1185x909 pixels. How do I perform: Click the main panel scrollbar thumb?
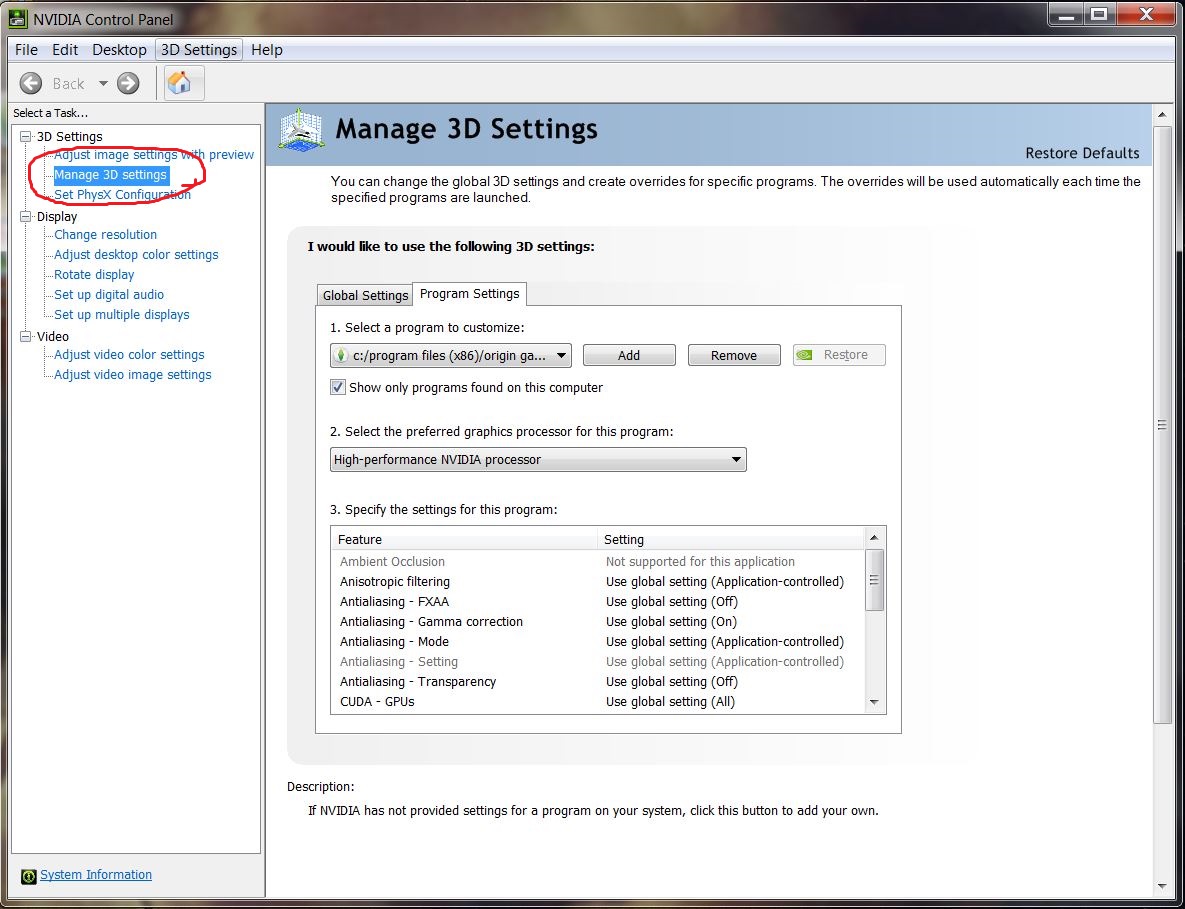[x=1162, y=425]
